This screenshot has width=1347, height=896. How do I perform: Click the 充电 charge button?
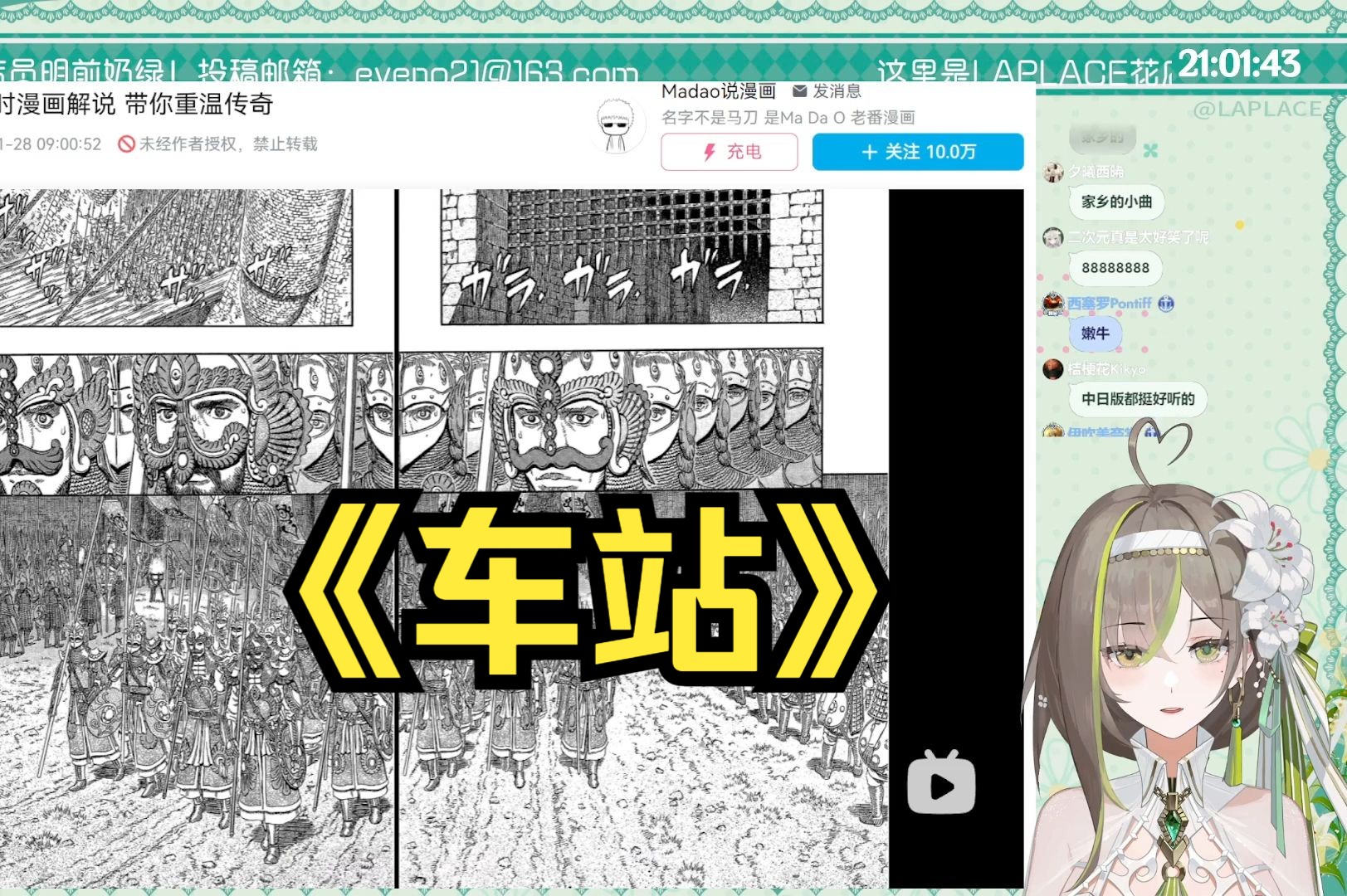[x=729, y=152]
